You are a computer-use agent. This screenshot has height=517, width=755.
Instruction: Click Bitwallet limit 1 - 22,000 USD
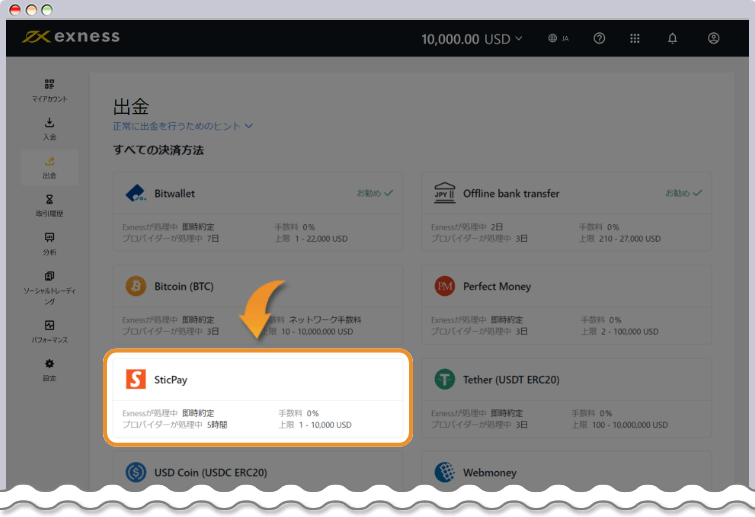pos(321,239)
